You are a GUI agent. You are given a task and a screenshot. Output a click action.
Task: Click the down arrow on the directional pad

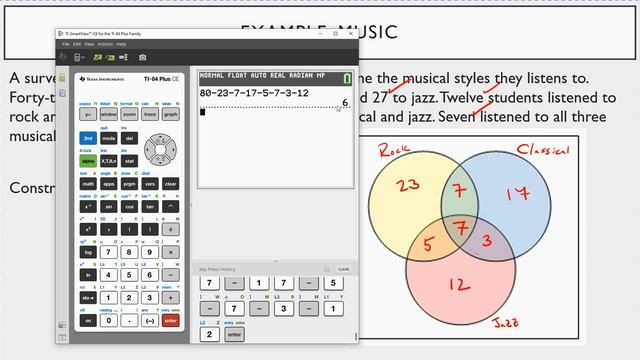point(160,161)
